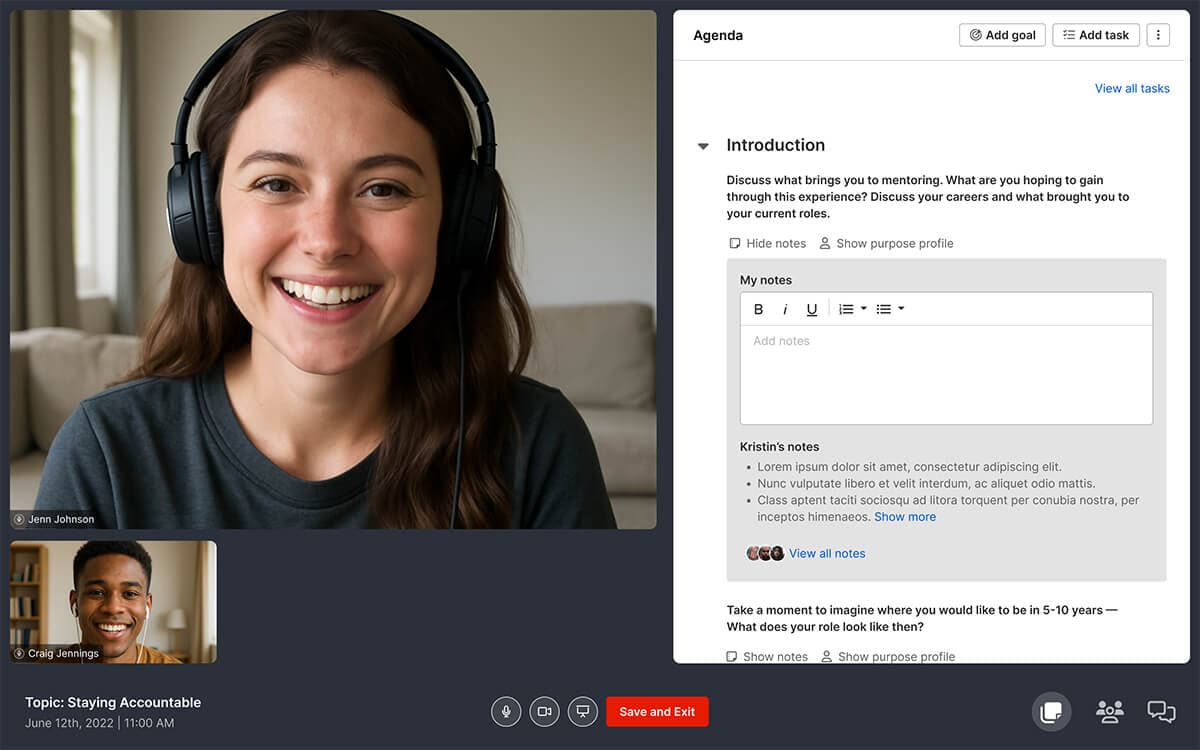Click Show purpose profile under Introduction
The image size is (1200, 750).
(886, 243)
